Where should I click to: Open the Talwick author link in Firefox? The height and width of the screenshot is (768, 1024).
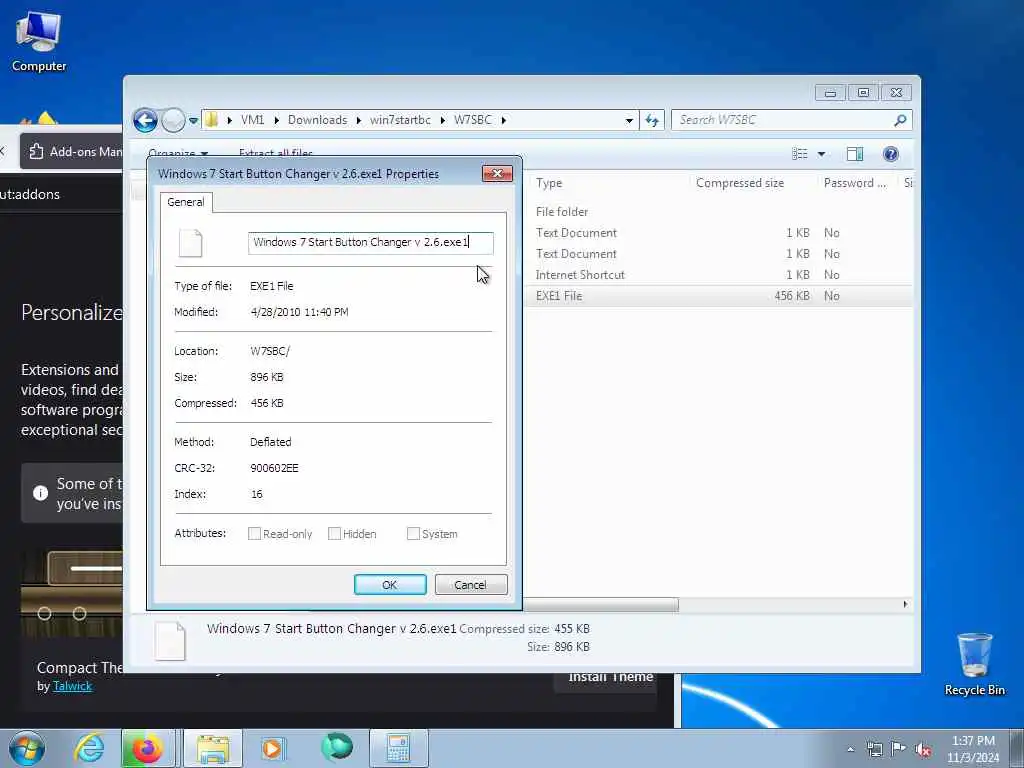(x=72, y=686)
